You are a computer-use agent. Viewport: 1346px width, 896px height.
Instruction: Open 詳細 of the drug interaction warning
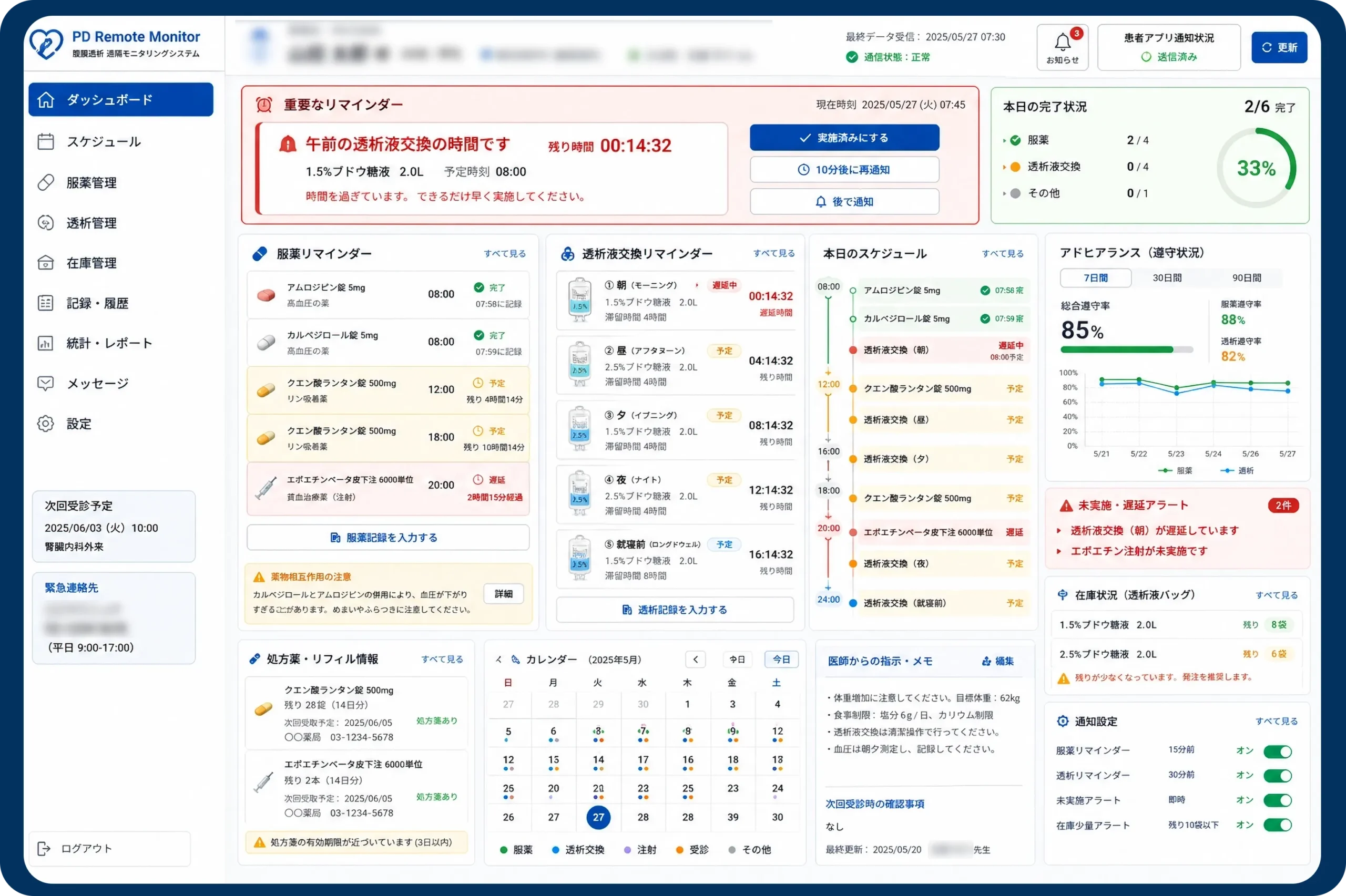coord(504,594)
